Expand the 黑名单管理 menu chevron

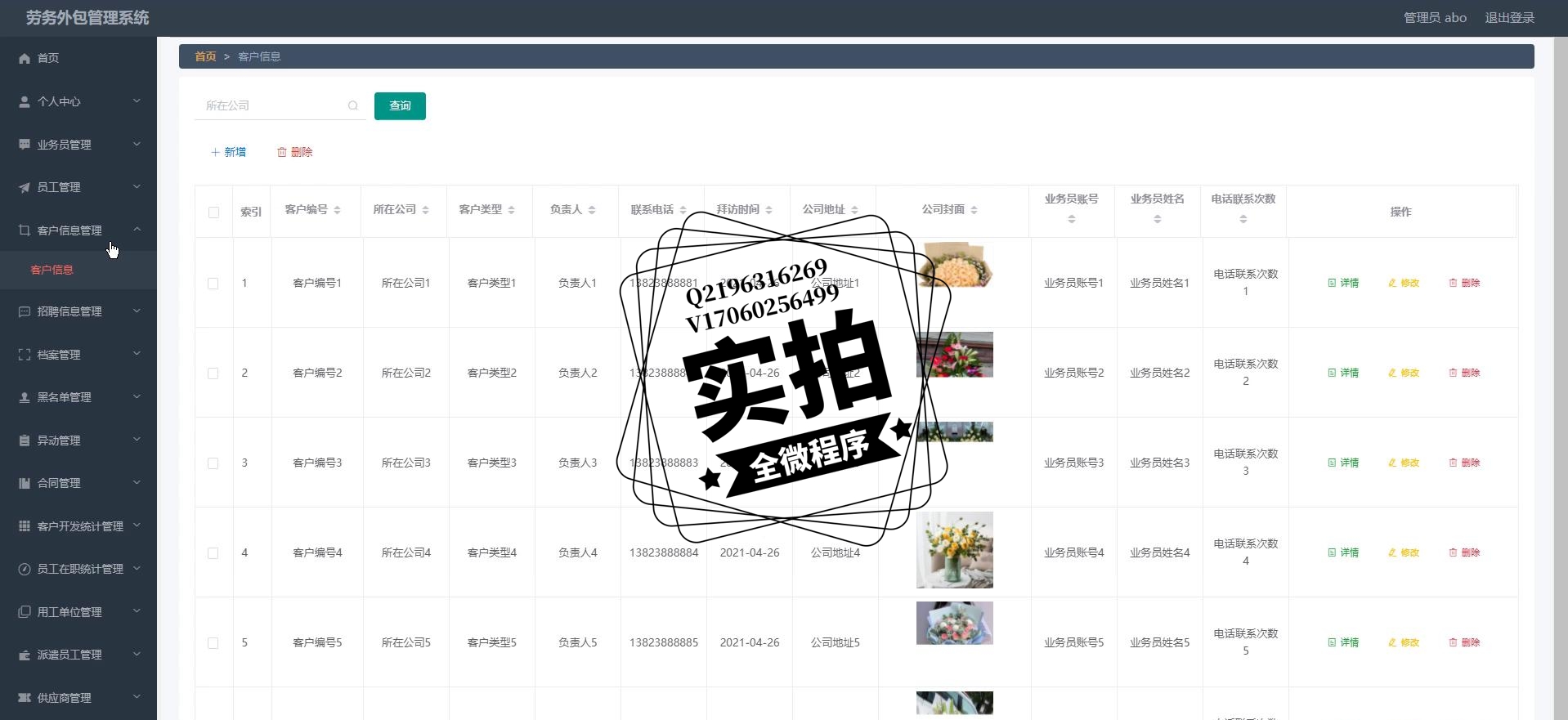(x=137, y=396)
